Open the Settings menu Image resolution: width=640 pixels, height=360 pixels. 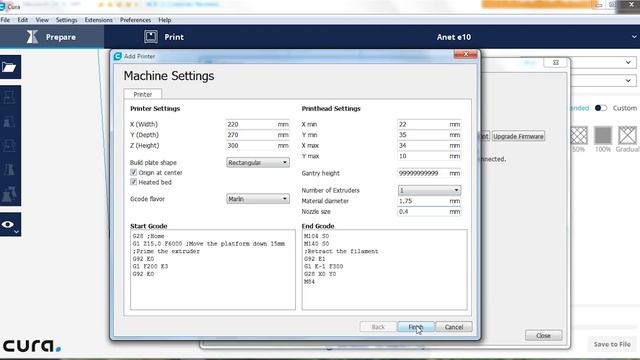click(67, 20)
